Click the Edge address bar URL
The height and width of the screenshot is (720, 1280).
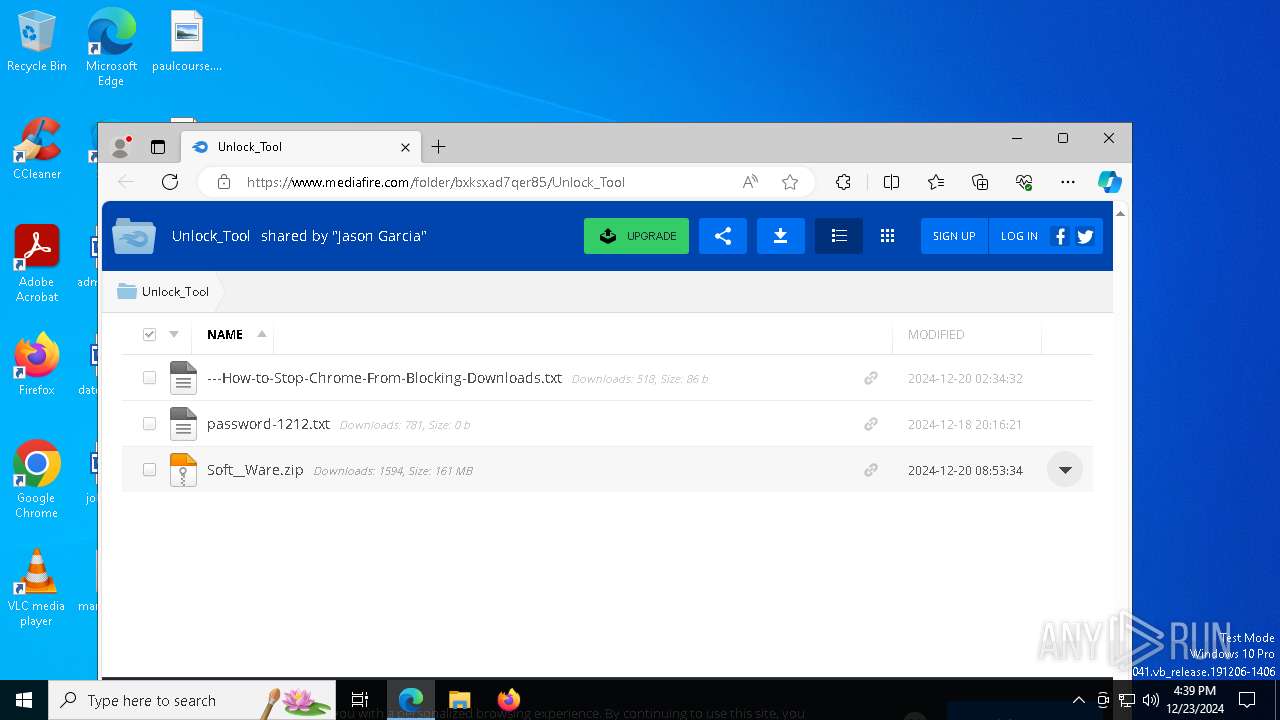[436, 182]
